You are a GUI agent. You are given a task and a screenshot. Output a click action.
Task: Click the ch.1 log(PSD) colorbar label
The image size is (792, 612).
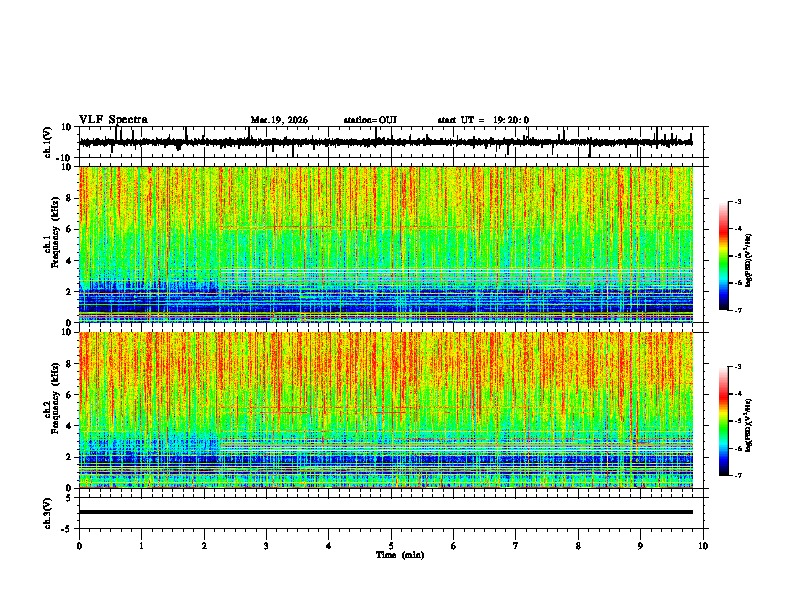tap(749, 260)
